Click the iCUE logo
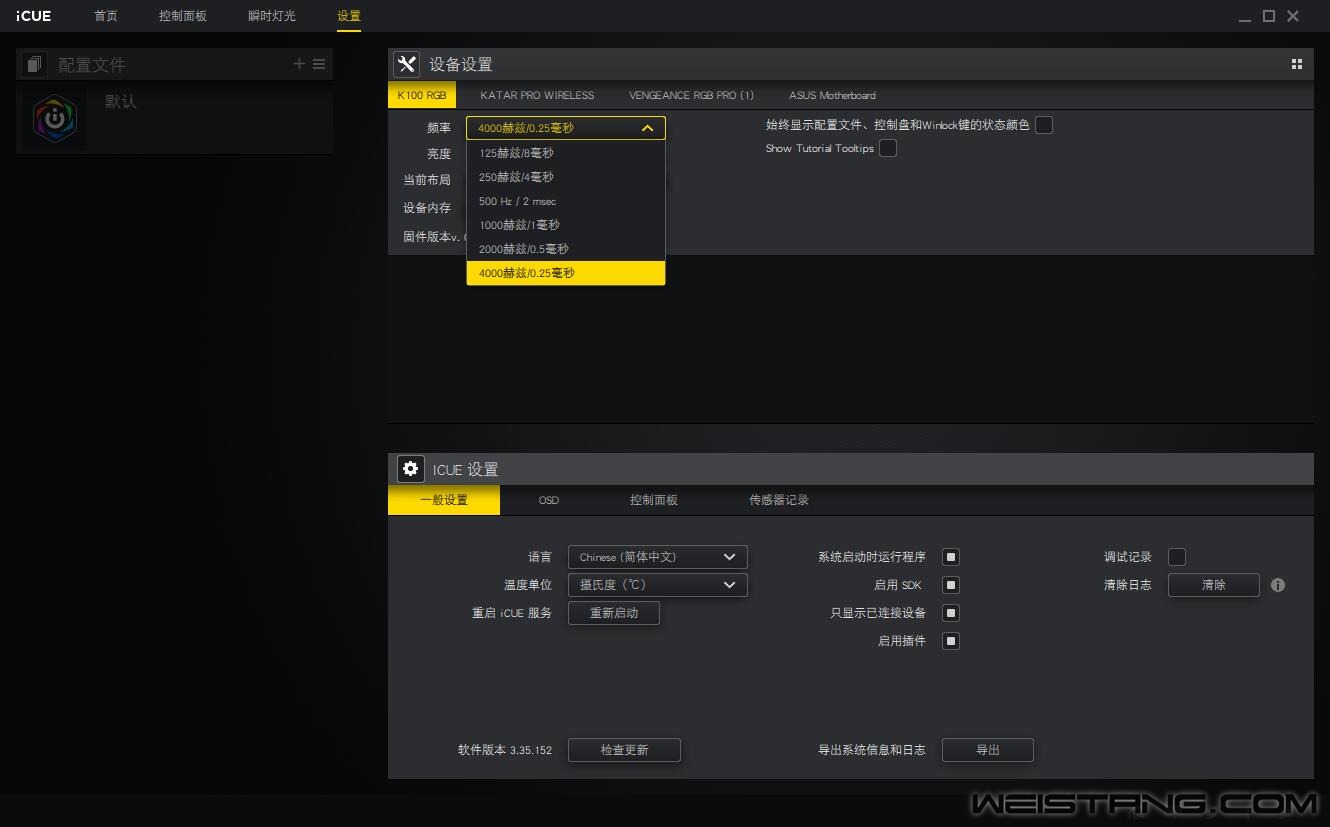Viewport: 1330px width, 827px height. [33, 16]
